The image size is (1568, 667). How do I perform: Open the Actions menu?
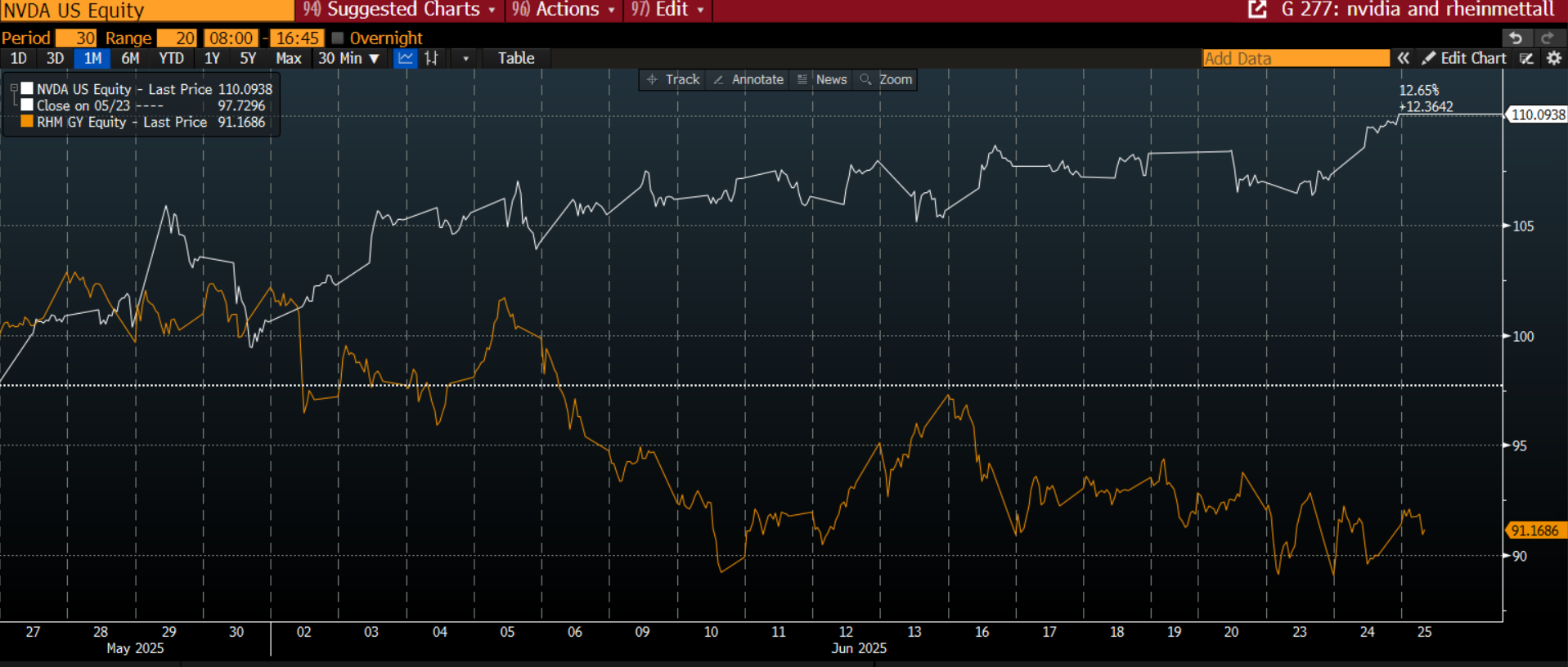(x=564, y=10)
